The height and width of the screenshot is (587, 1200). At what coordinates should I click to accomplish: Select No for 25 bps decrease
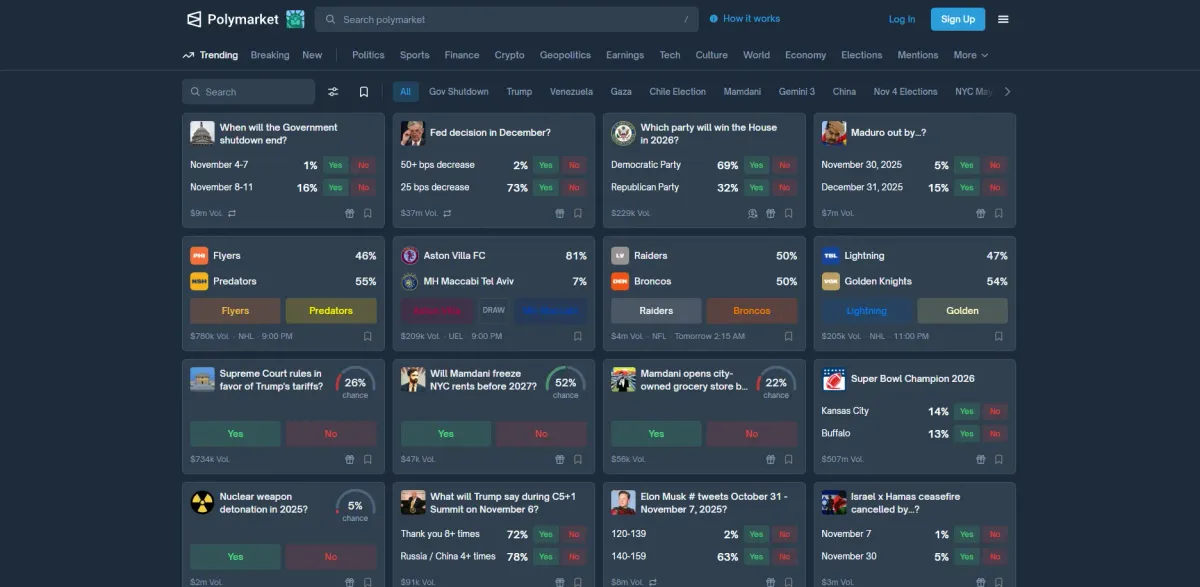pyautogui.click(x=574, y=187)
